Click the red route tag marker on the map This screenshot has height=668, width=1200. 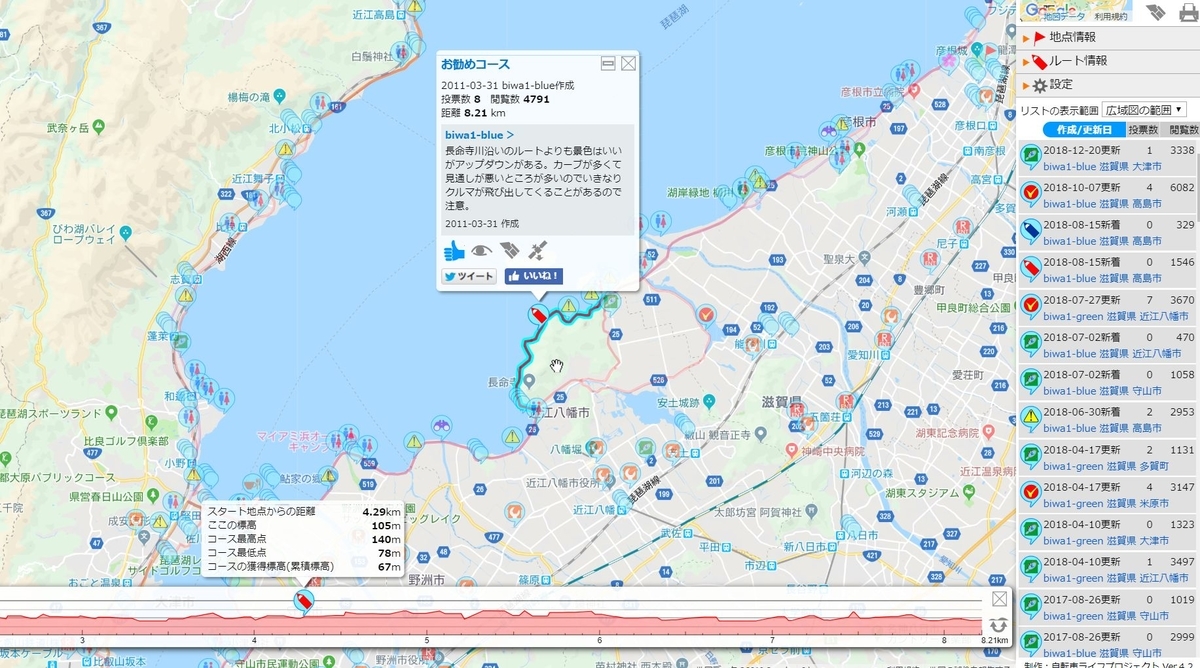click(537, 315)
